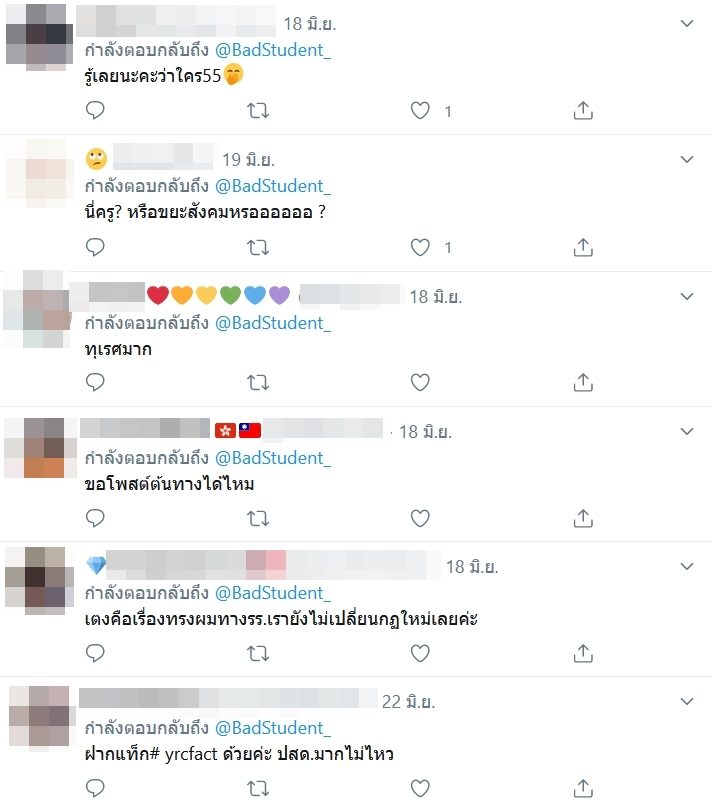Screen dimensions: 712x808
Task: Retweet the นี่ครู? หรือขยะสังคม tweet
Action: (258, 247)
